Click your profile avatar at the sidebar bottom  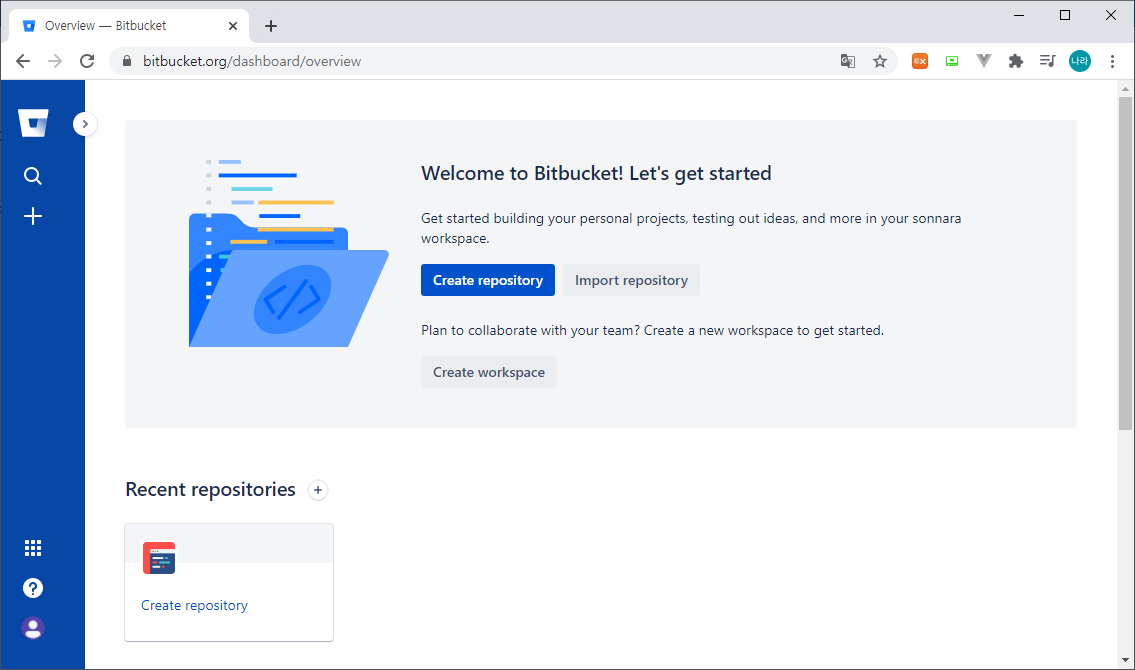click(x=33, y=627)
